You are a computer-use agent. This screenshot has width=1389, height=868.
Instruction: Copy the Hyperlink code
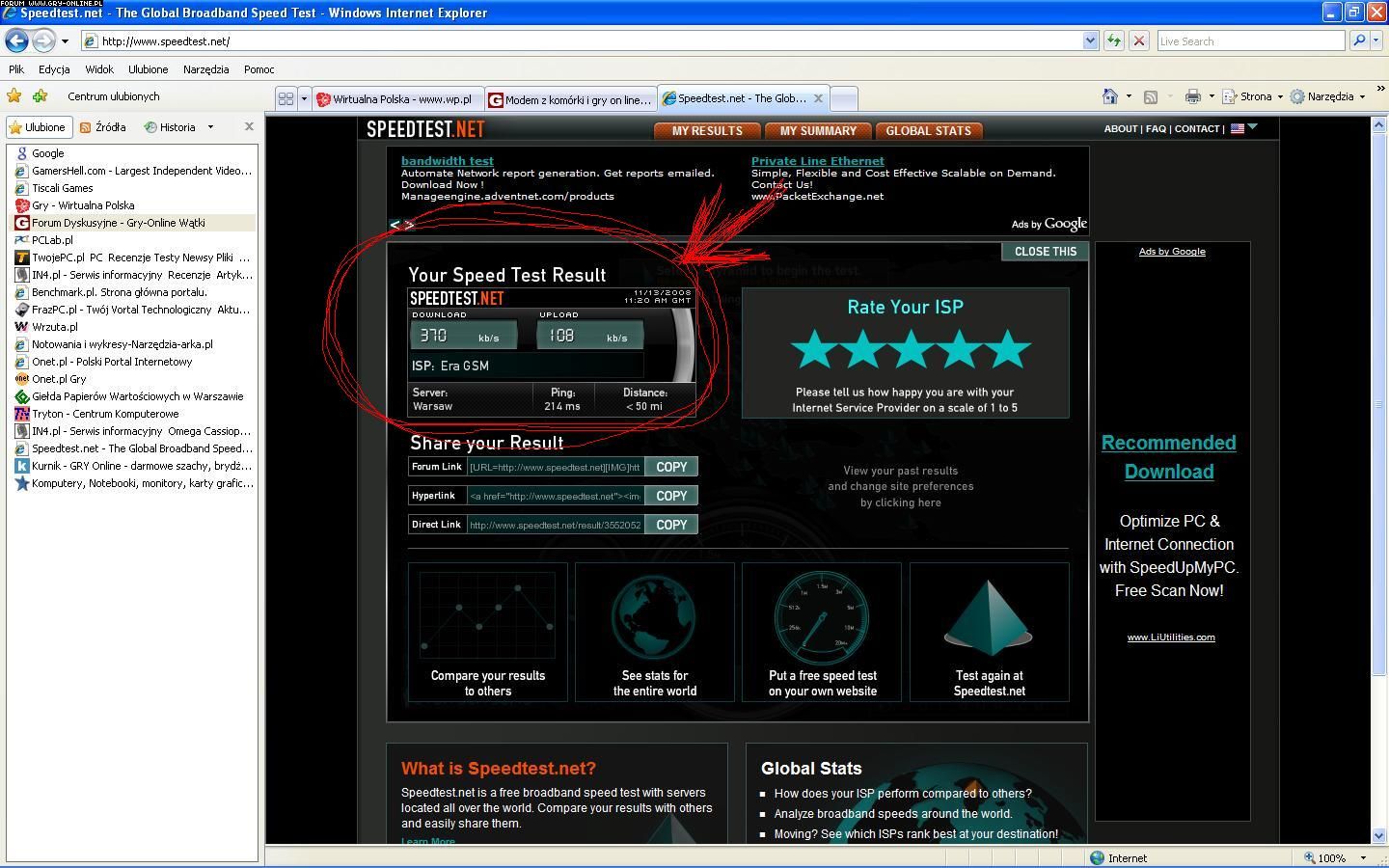671,496
